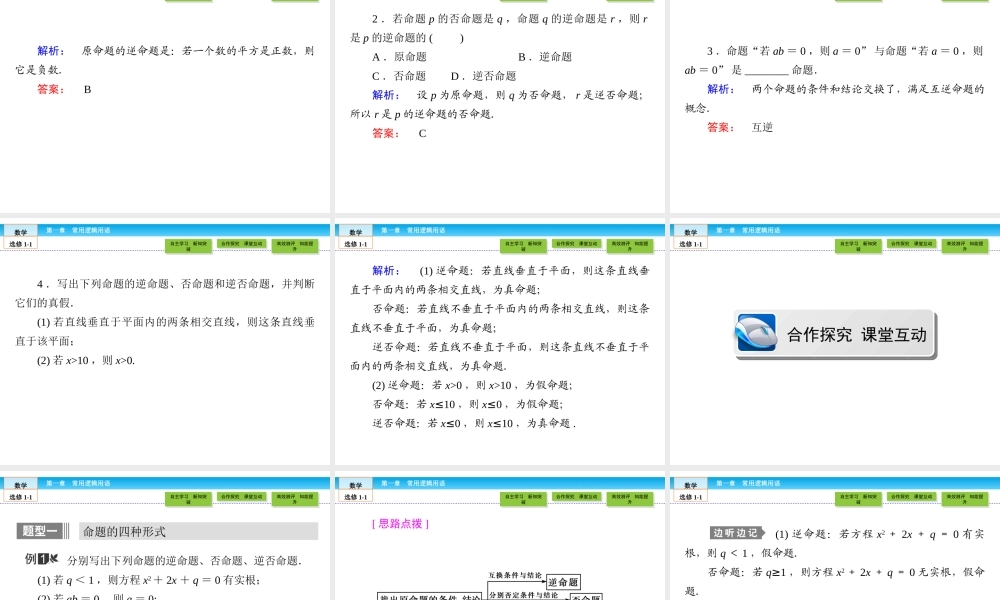Open the 合作探究 课堂互动 banner slide
The height and width of the screenshot is (600, 1000).
[x=835, y=335]
